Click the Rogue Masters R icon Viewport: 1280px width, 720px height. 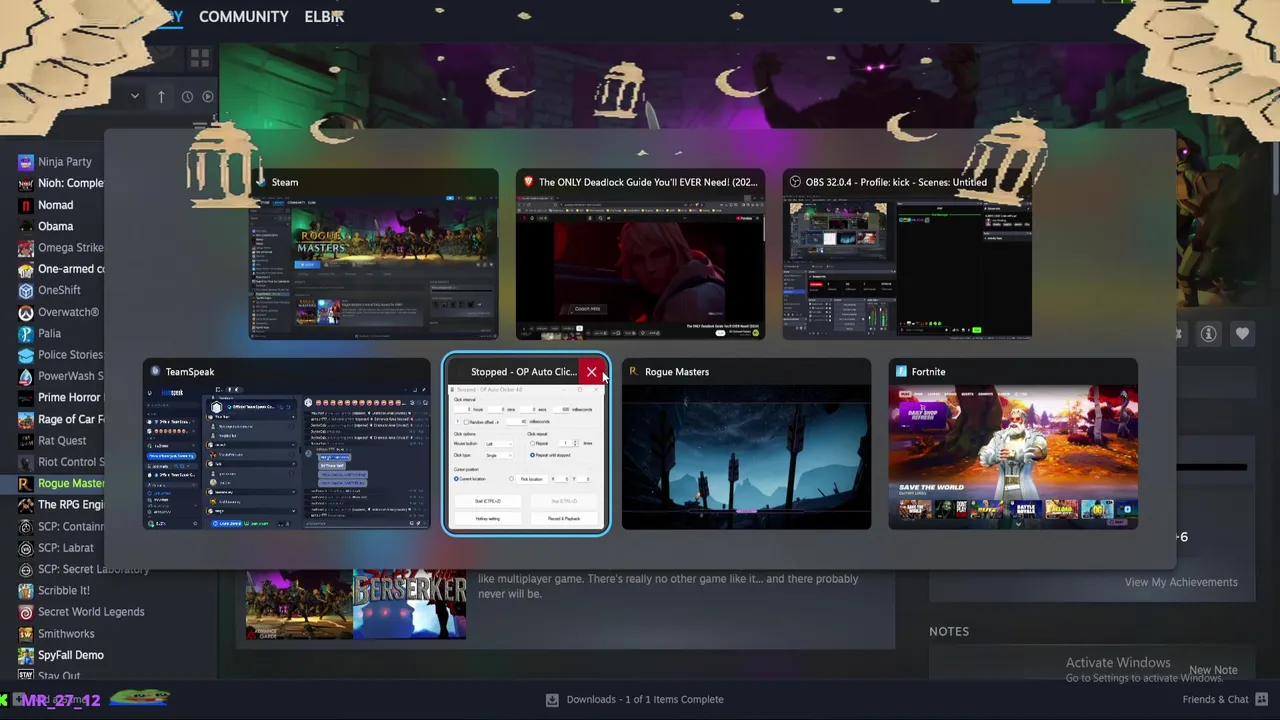[26, 484]
